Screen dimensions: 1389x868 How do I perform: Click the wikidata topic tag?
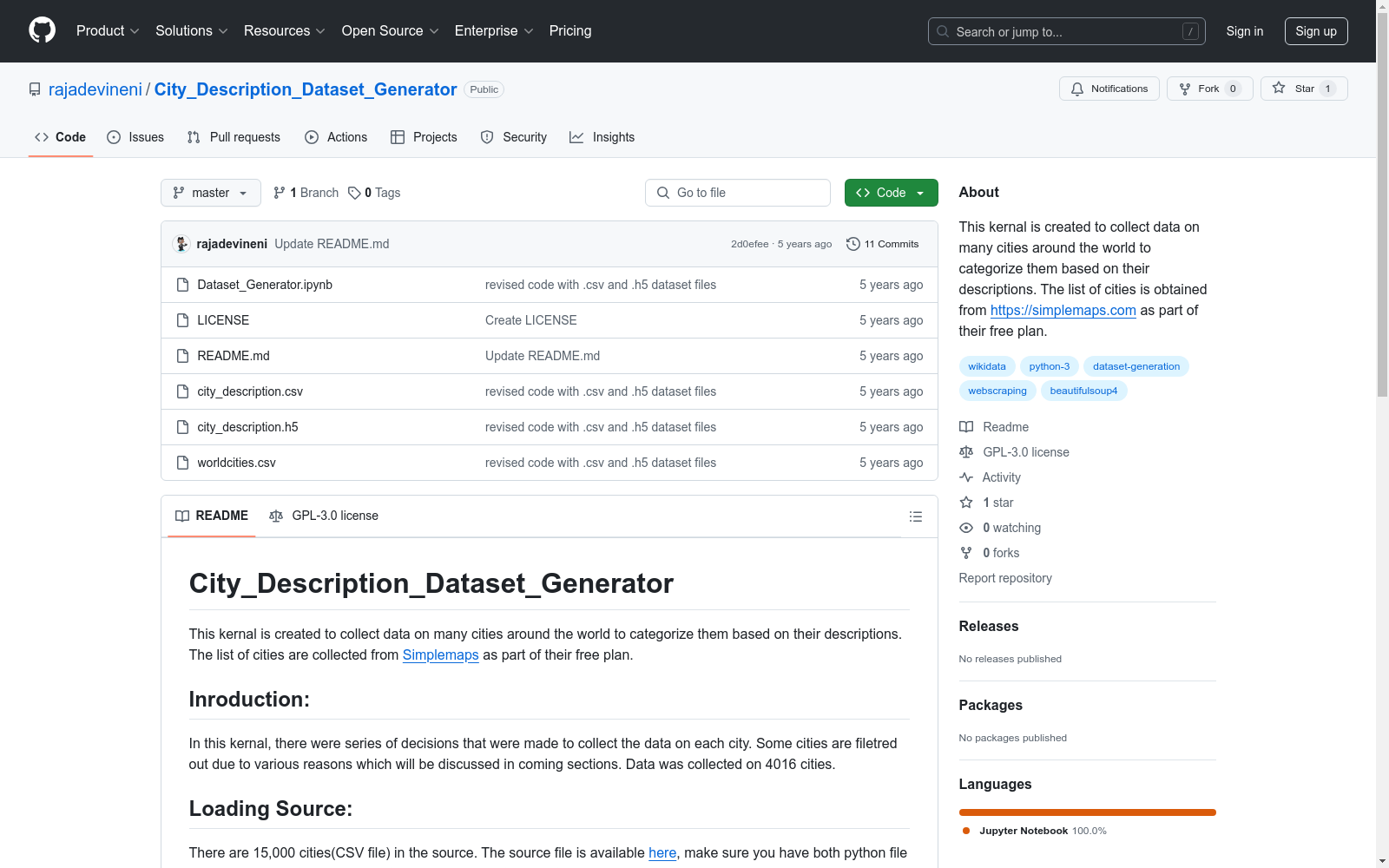(987, 366)
